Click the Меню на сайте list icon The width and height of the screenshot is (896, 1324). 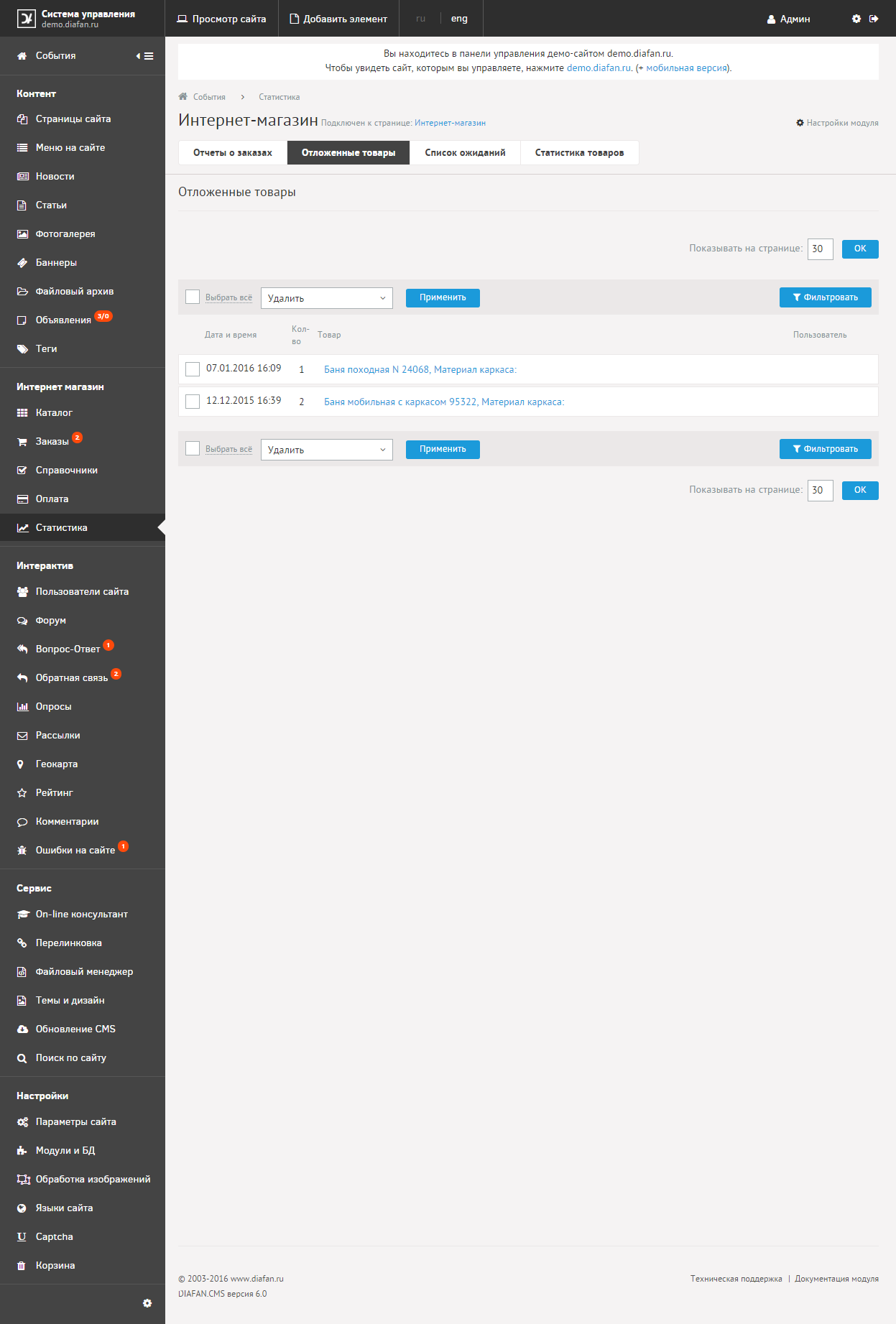[x=22, y=148]
